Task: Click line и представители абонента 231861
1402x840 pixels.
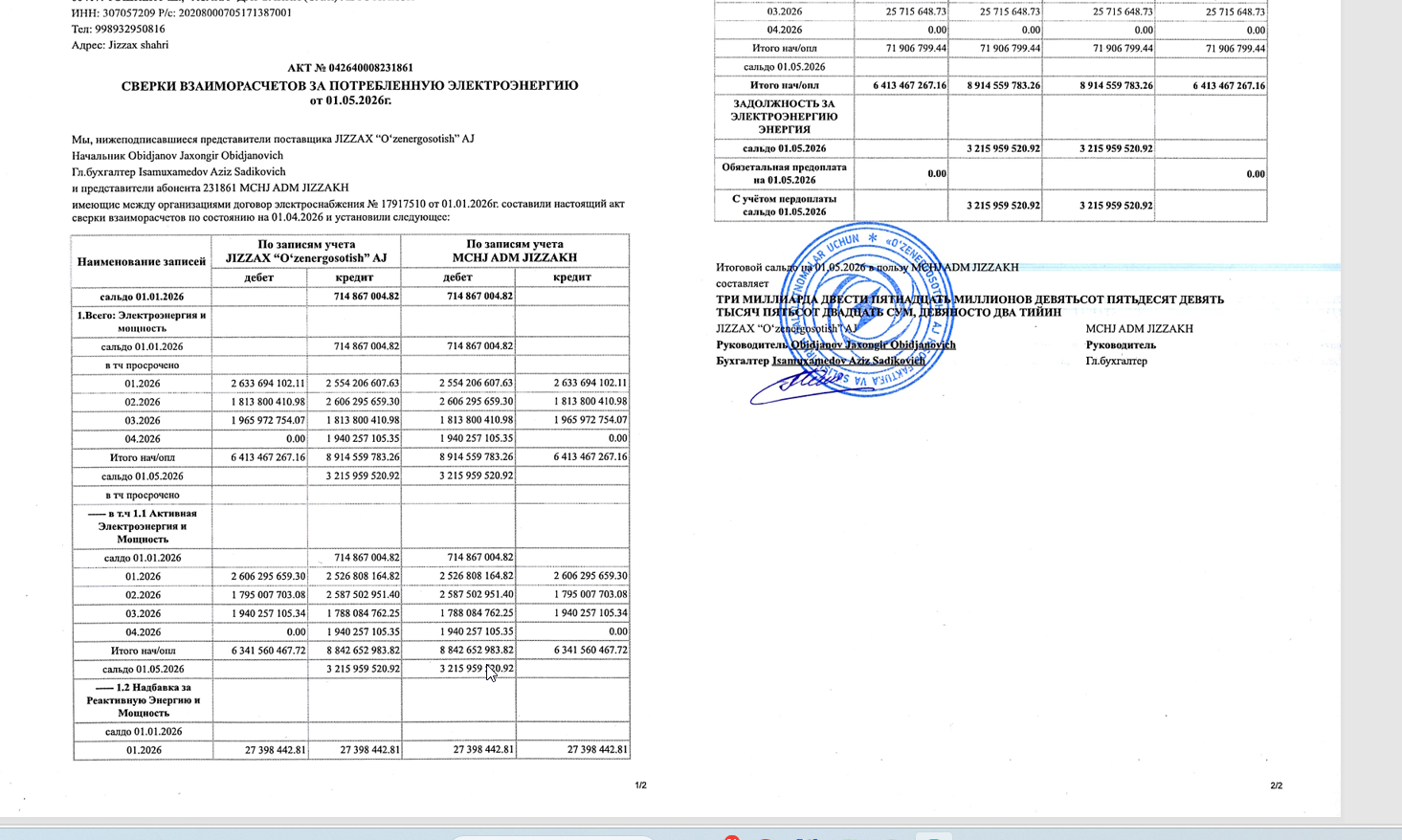Action: coord(211,188)
